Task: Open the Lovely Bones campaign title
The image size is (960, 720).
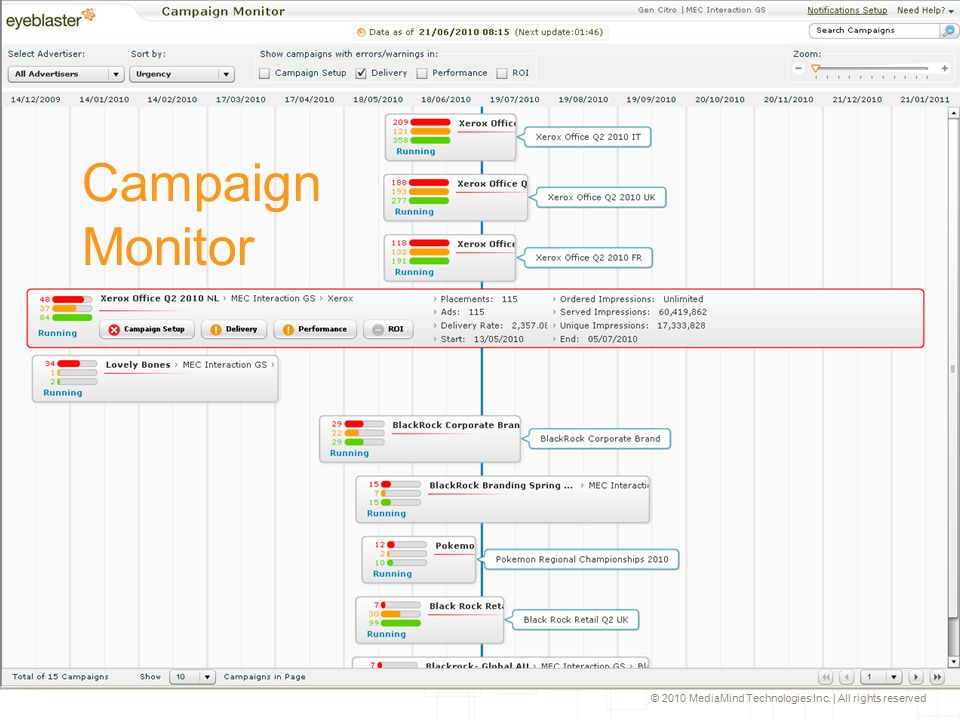Action: pyautogui.click(x=138, y=365)
